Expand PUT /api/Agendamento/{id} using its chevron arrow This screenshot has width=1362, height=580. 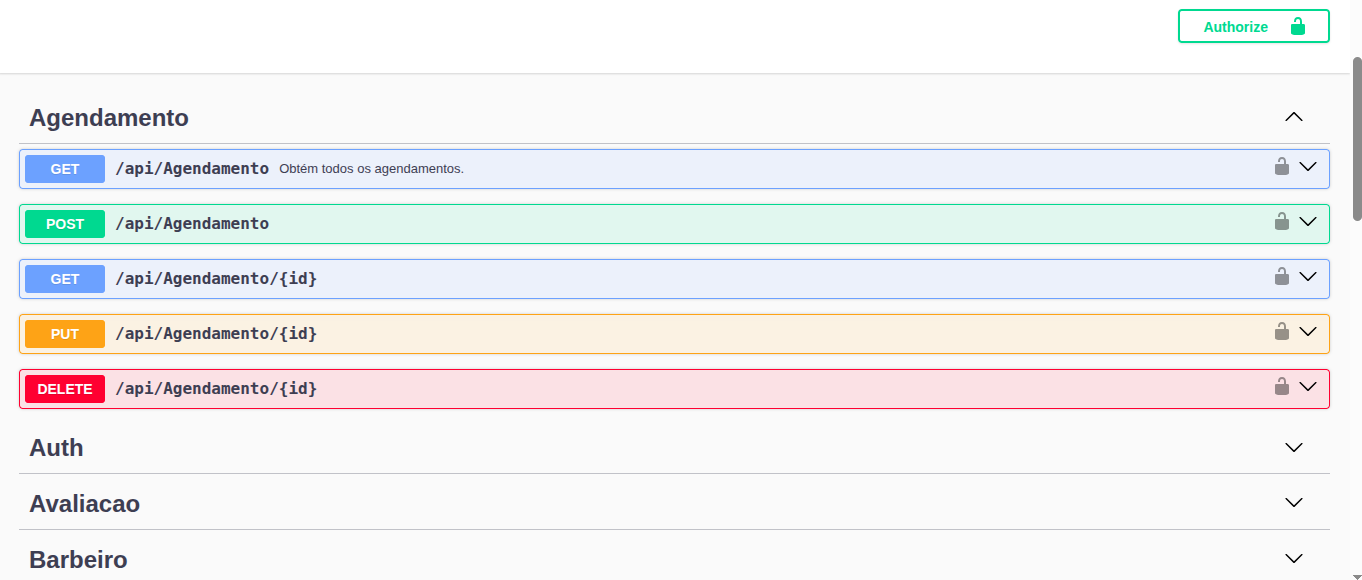1308,332
